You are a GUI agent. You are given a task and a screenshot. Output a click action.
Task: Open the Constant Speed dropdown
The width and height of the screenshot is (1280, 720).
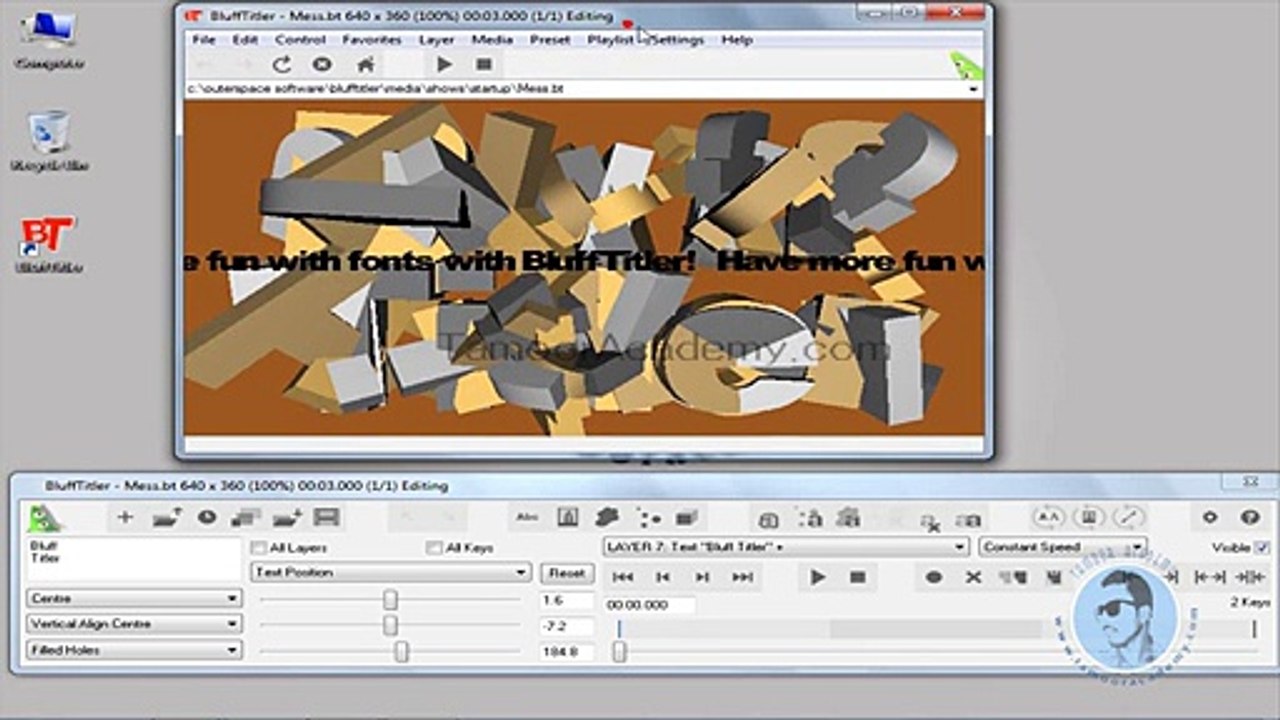click(x=1063, y=547)
